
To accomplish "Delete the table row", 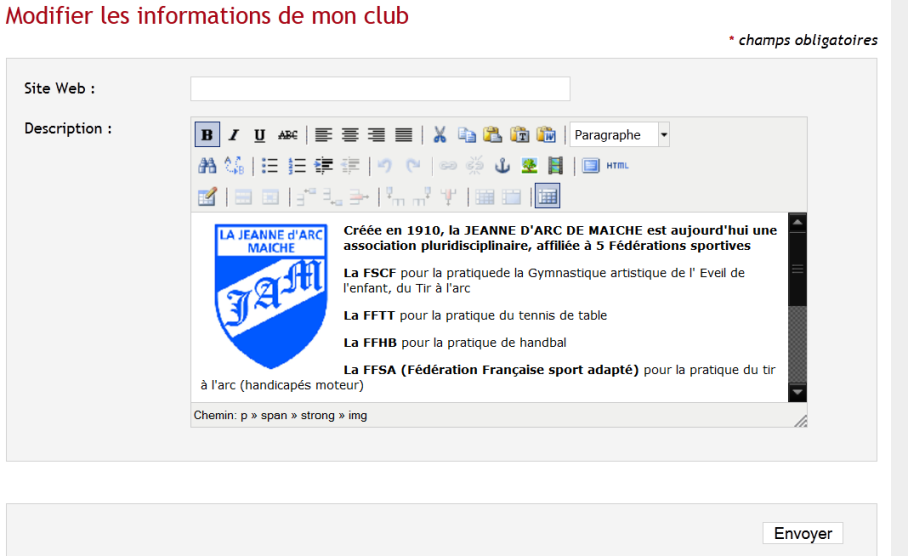I will tap(359, 197).
